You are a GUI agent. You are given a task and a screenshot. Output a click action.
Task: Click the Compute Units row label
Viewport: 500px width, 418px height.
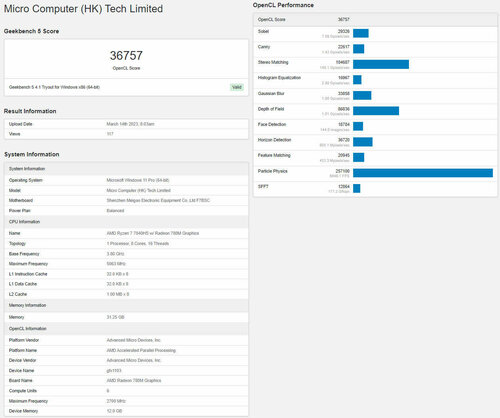[x=23, y=391]
